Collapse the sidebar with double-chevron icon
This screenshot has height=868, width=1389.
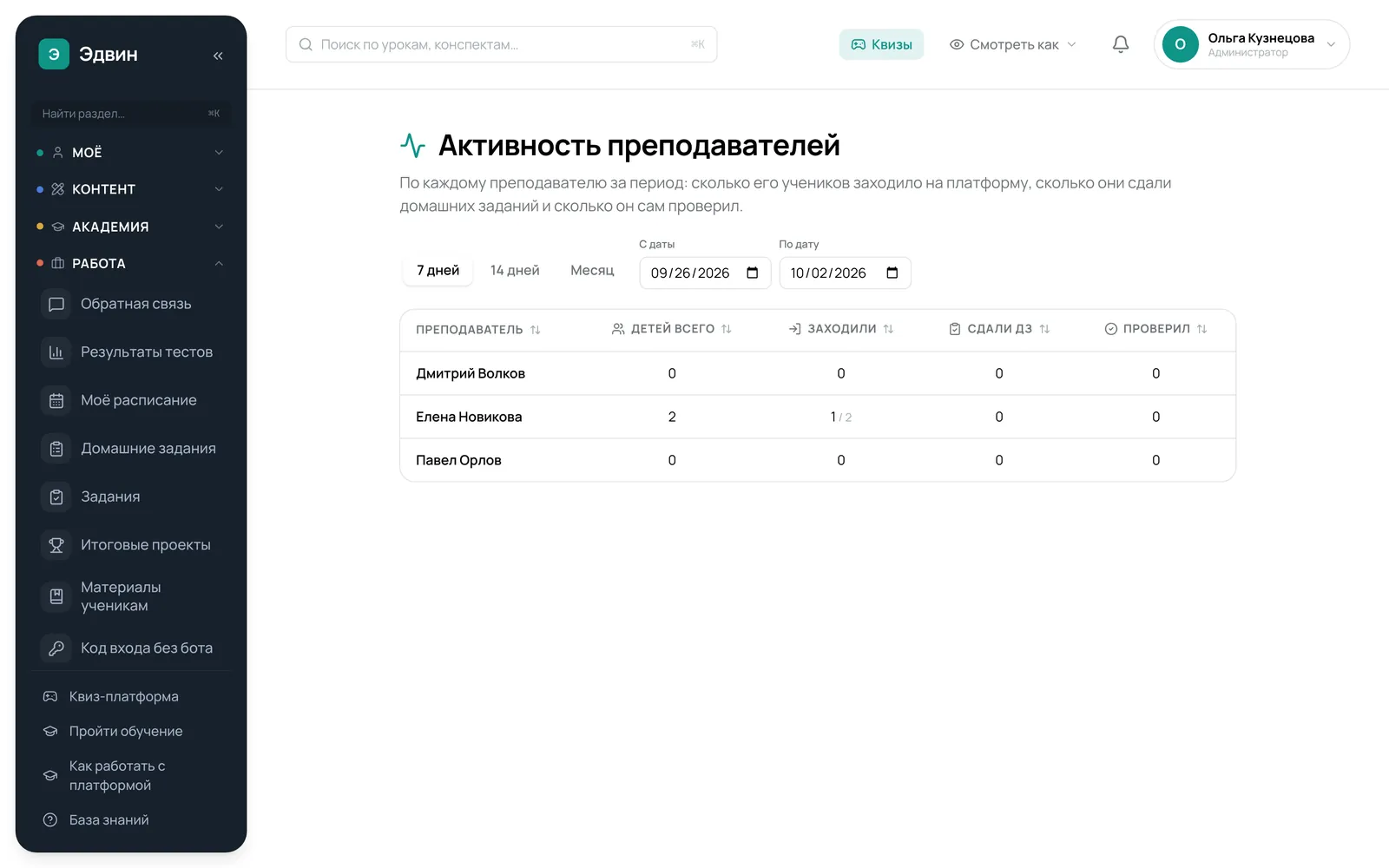[218, 56]
